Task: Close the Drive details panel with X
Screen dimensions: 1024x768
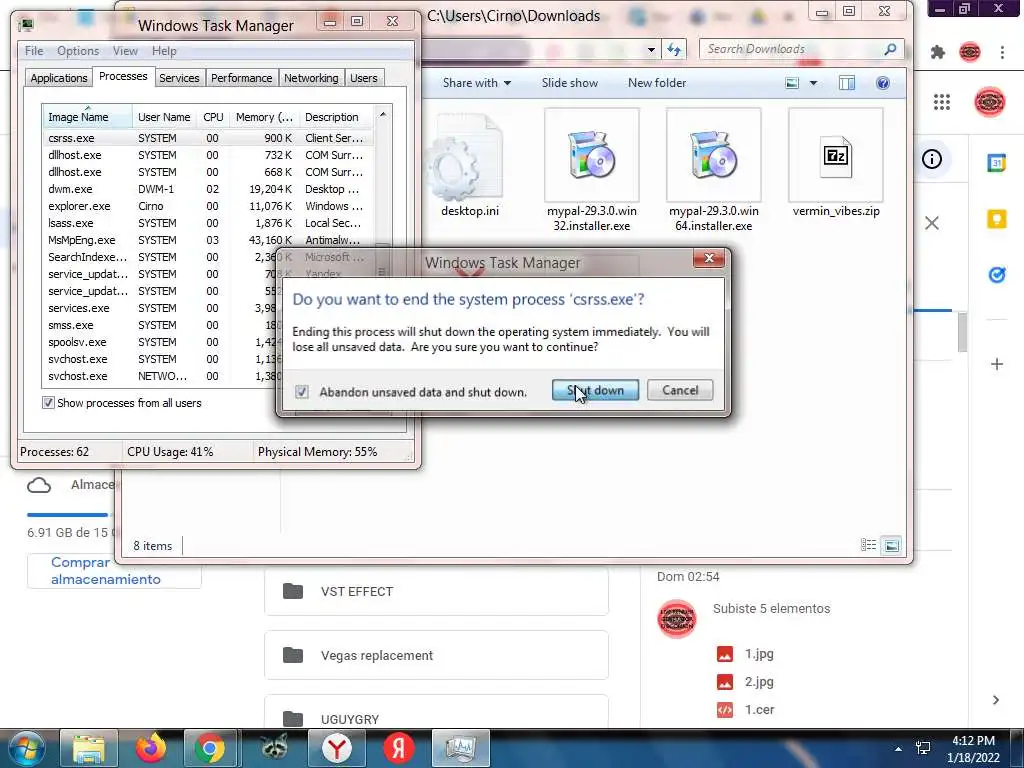Action: click(932, 223)
